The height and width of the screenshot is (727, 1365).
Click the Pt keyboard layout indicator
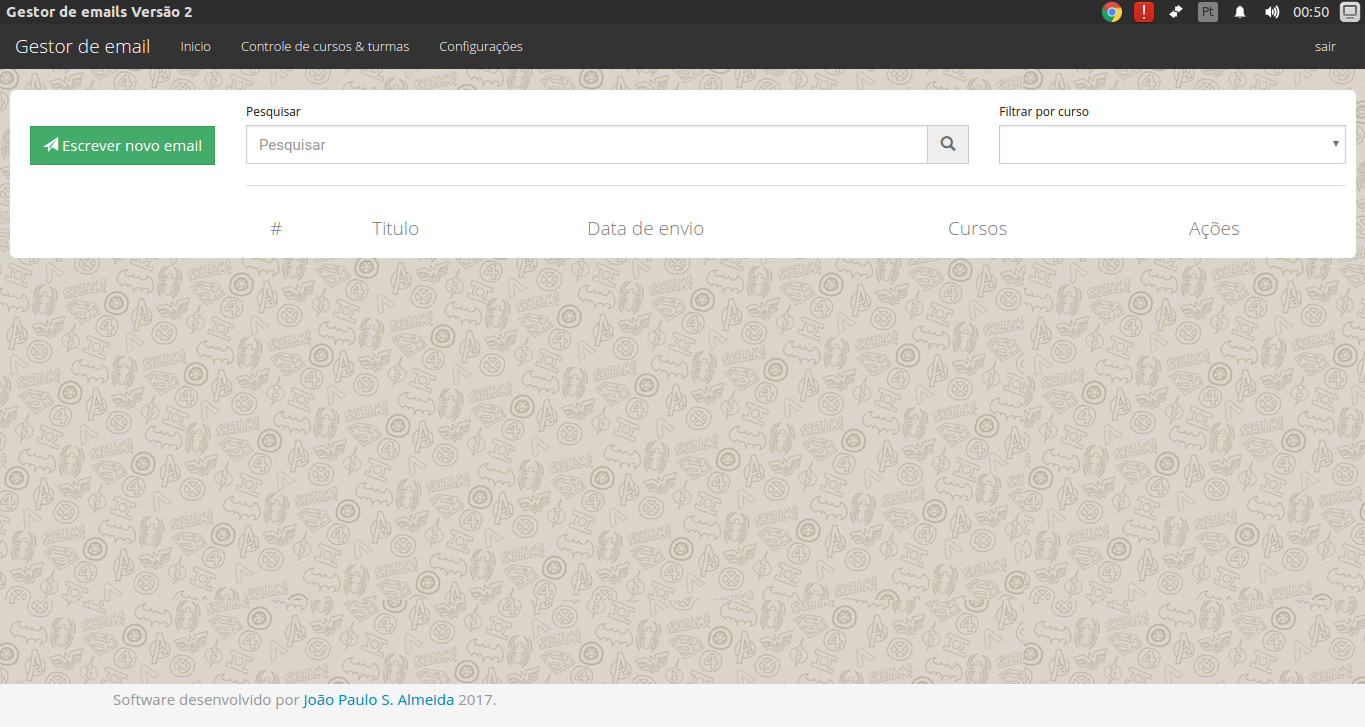tap(1207, 13)
